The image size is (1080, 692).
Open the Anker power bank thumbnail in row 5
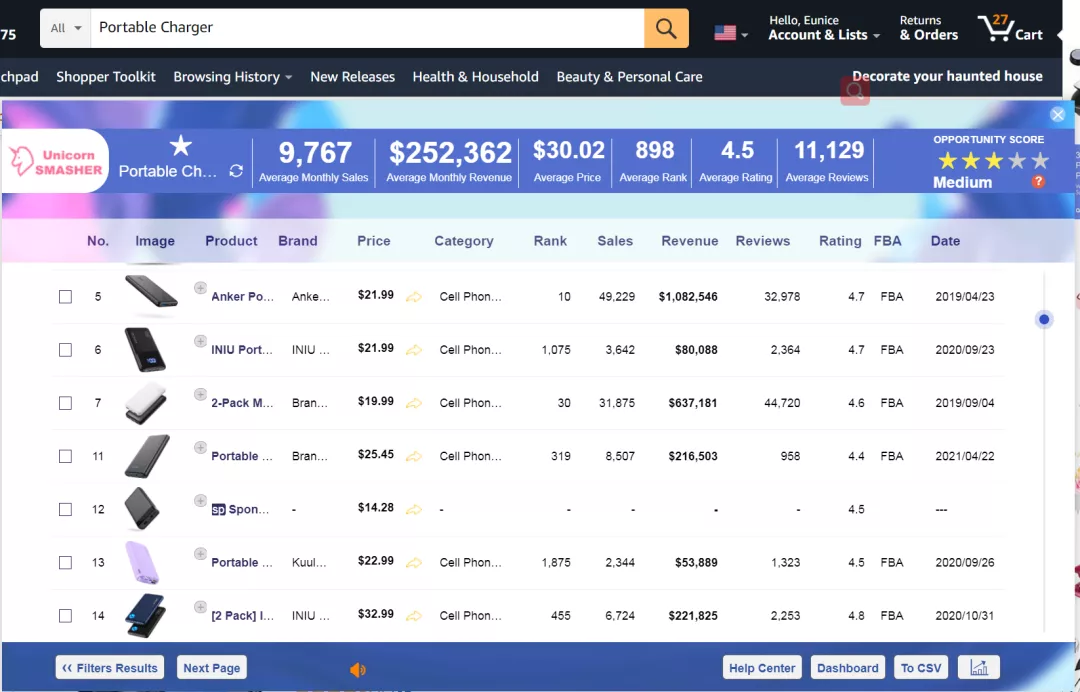tap(152, 294)
